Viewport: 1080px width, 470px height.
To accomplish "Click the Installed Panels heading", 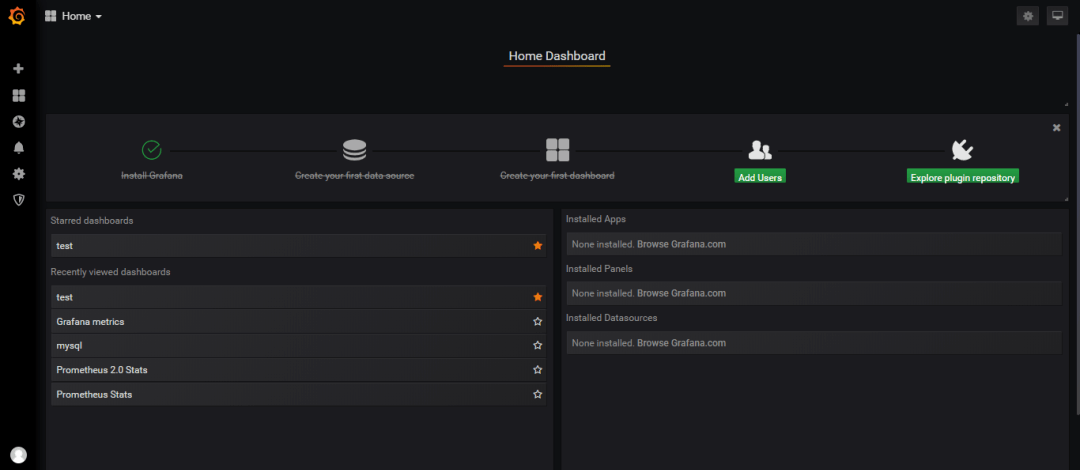I will 599,269.
